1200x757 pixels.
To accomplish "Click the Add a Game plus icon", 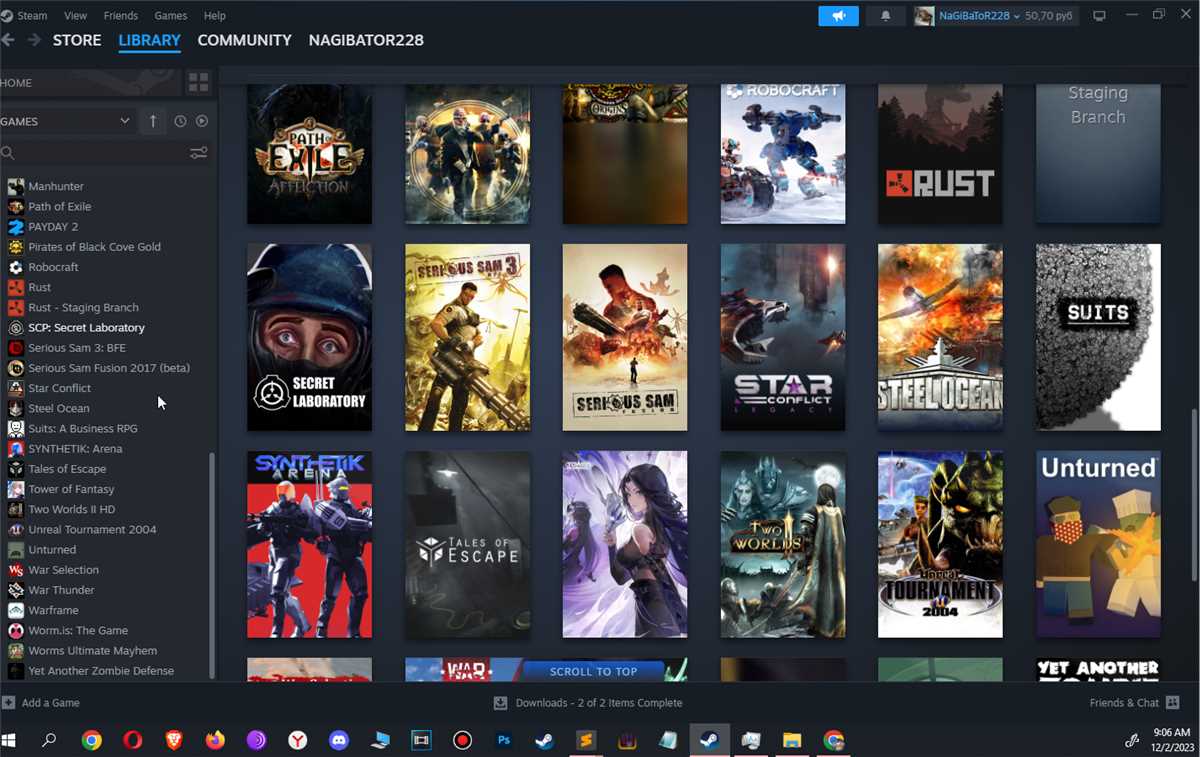I will click(9, 703).
